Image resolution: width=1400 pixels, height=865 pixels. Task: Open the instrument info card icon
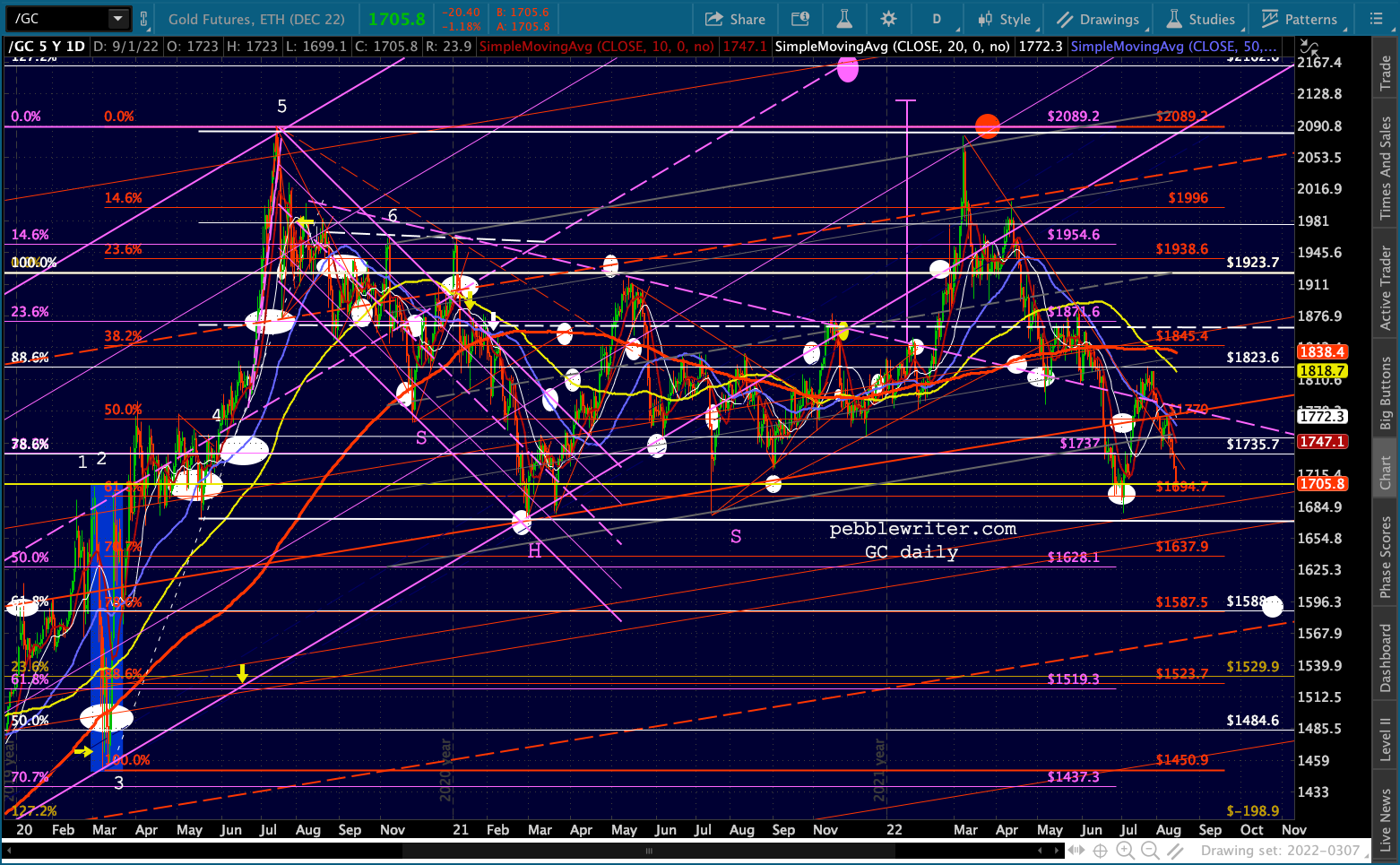800,19
